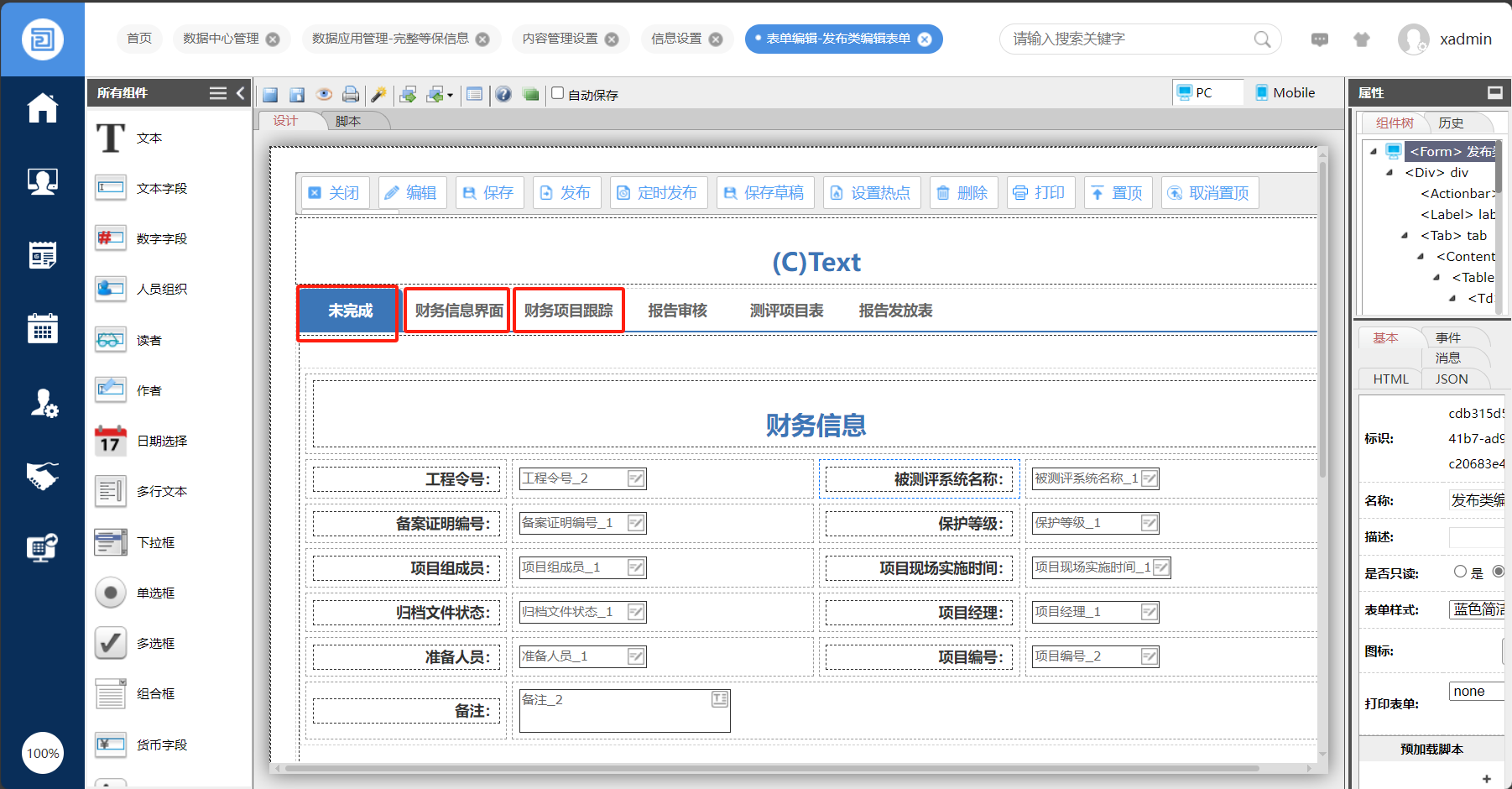Click the magic wand icon in toolbar
Screen dimensions: 1512x789
378,94
